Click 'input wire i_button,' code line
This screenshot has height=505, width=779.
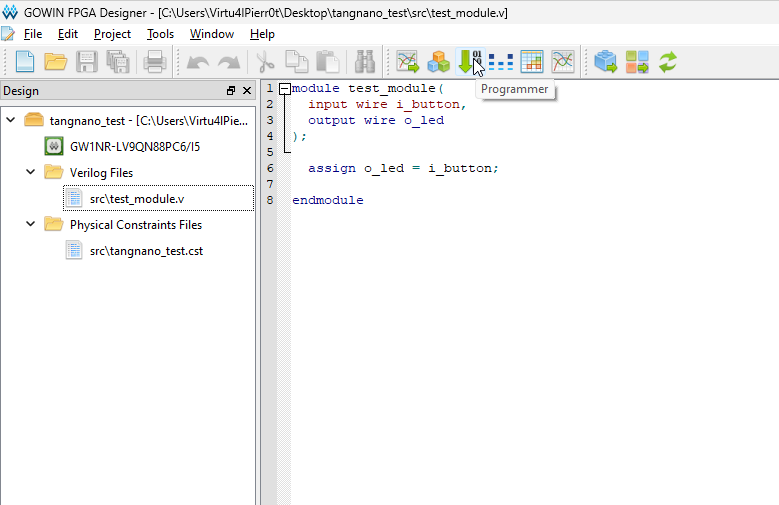tap(387, 104)
